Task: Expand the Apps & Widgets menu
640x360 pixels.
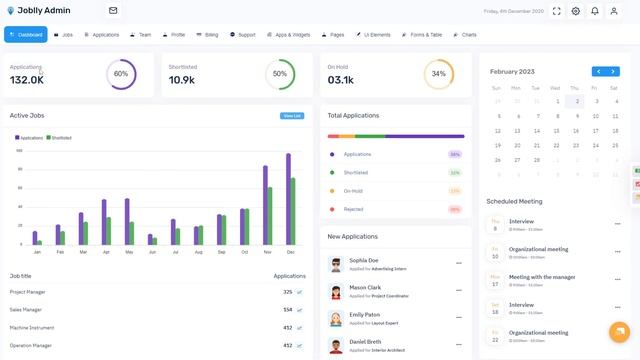Action: (x=289, y=35)
